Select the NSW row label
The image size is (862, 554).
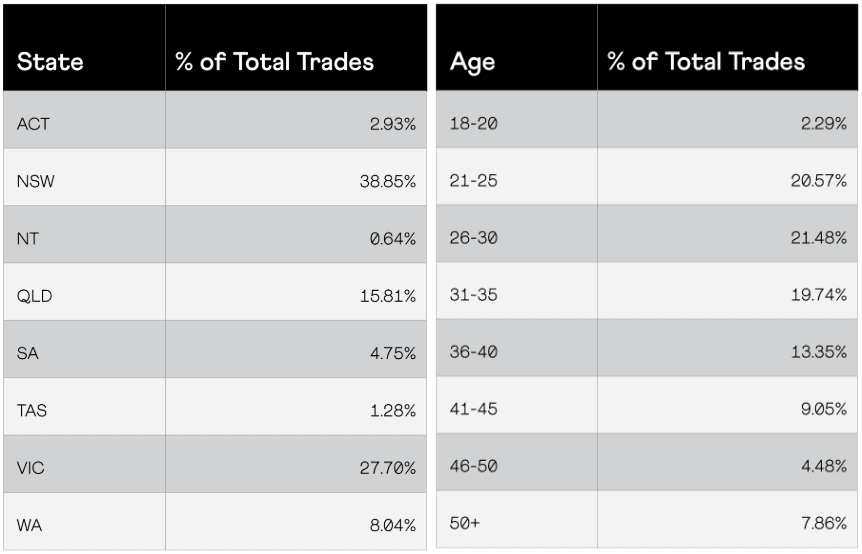tap(36, 181)
